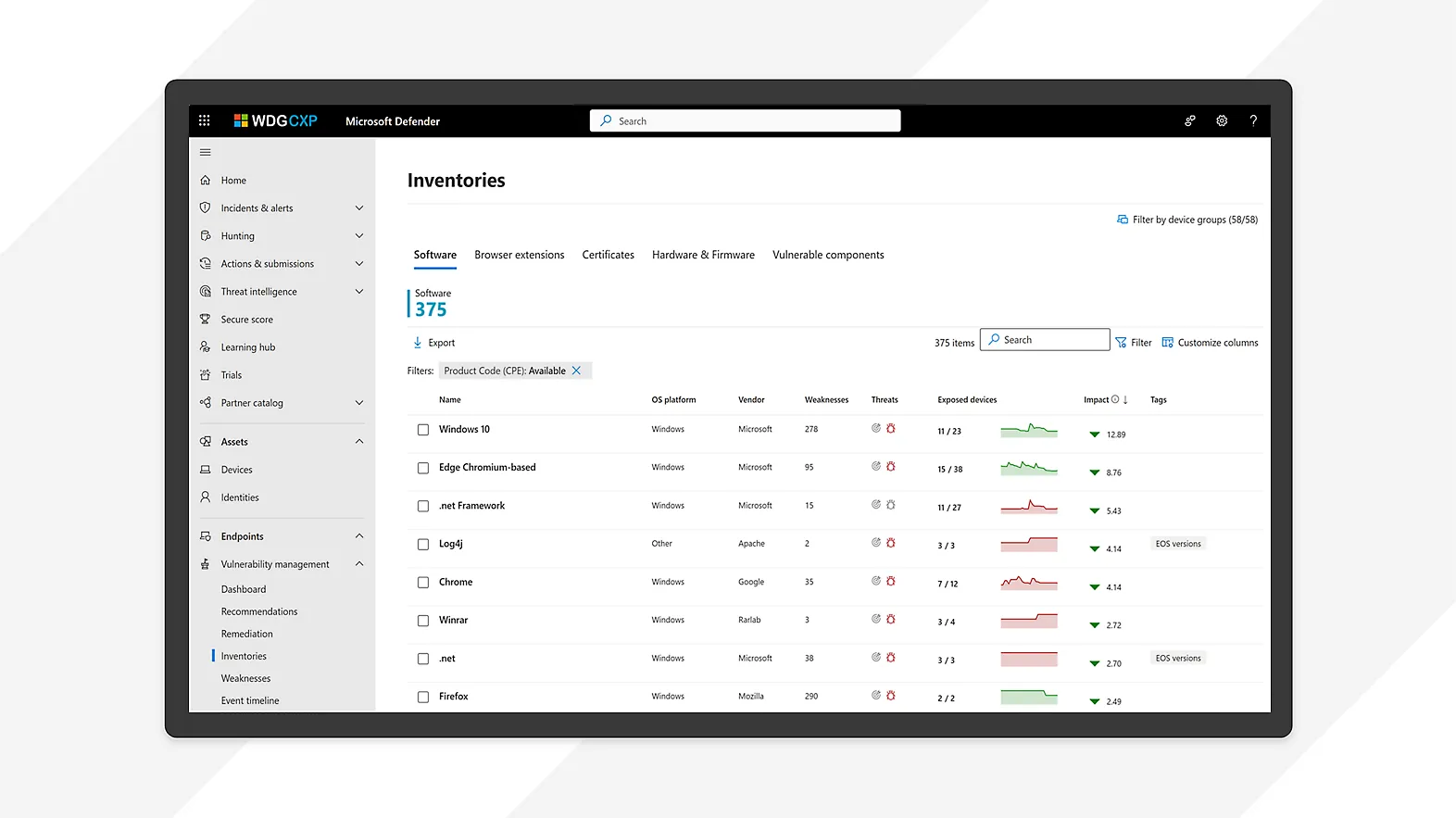Click the Endpoints icon in sidebar
The width and height of the screenshot is (1456, 818).
point(206,536)
